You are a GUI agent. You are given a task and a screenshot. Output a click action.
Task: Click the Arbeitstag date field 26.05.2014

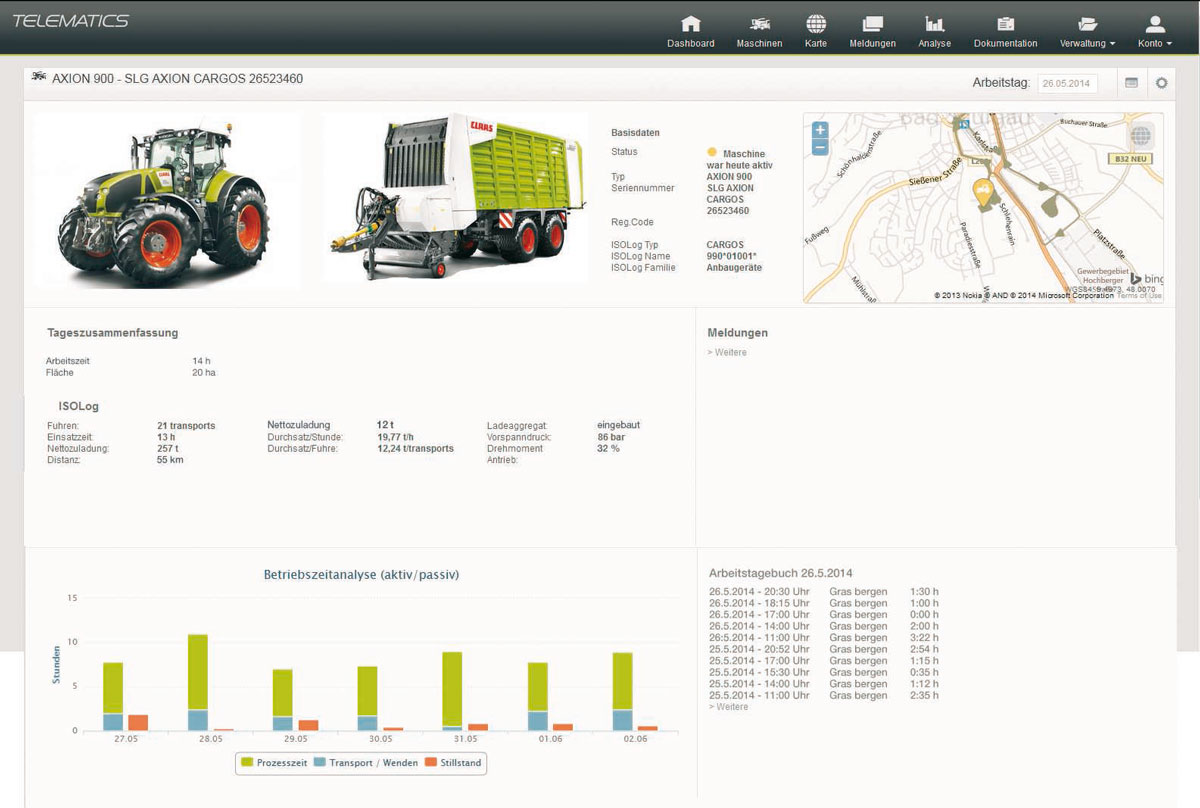click(x=1067, y=84)
